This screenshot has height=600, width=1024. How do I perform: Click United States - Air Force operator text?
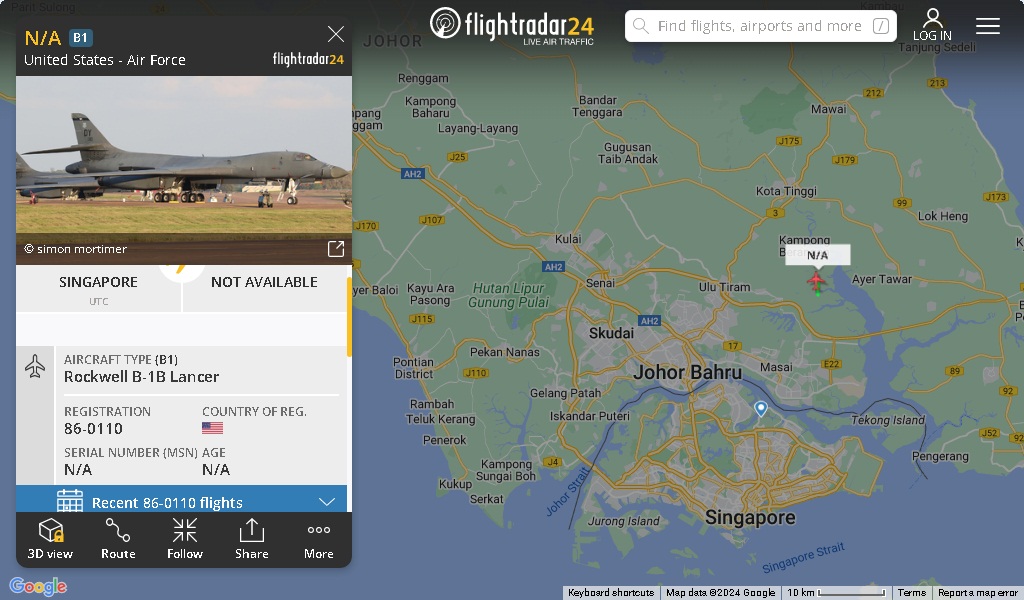(104, 60)
